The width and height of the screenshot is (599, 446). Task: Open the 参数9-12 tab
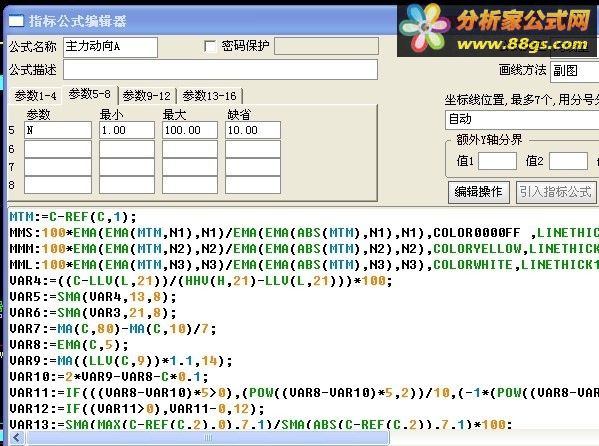click(147, 96)
